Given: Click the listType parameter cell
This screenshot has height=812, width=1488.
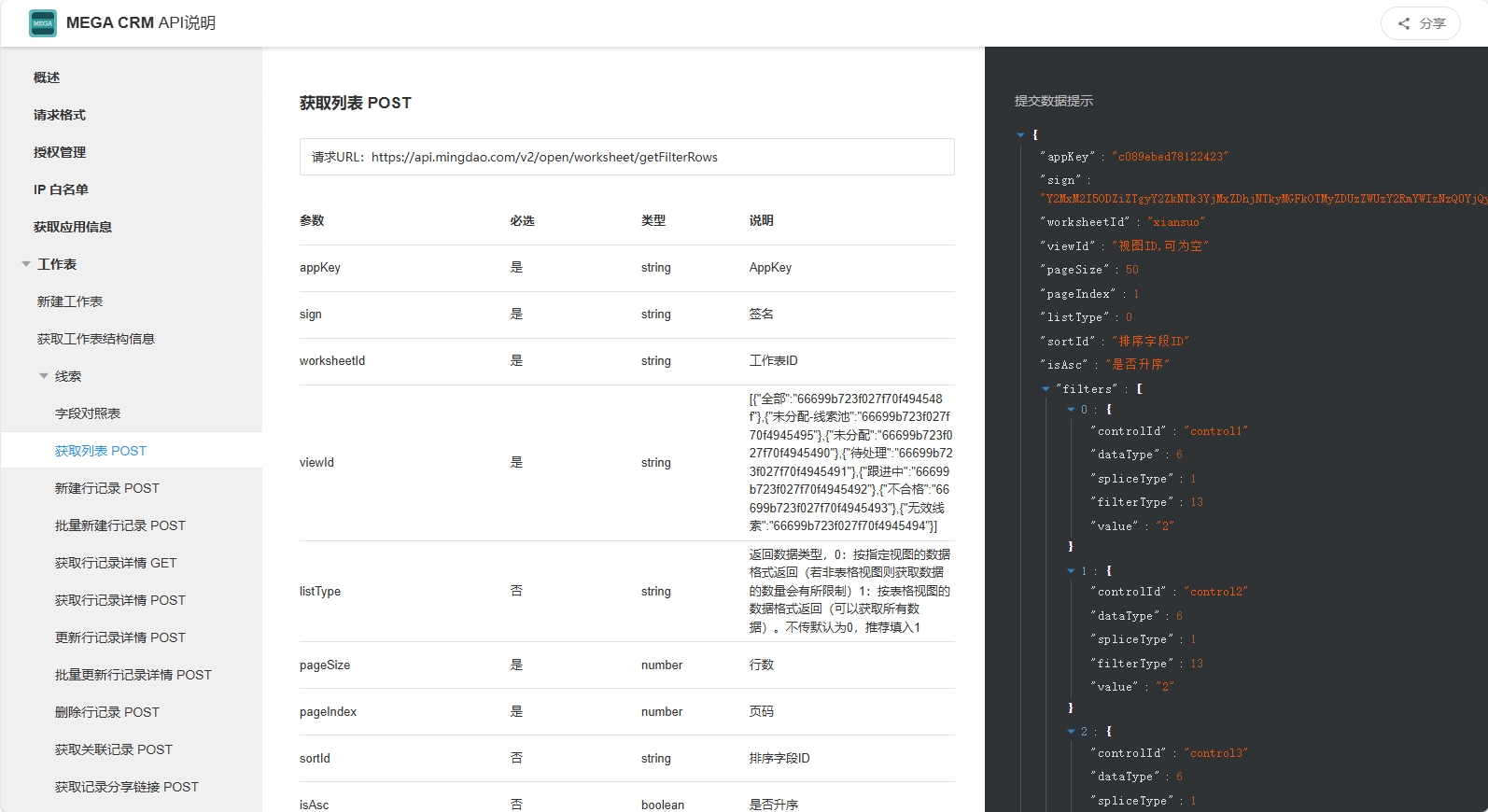Looking at the screenshot, I should (x=320, y=592).
